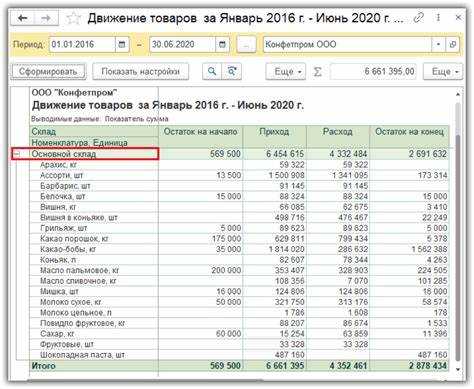Add report to favorites with star icon
Image resolution: width=474 pixels, height=389 pixels.
pyautogui.click(x=72, y=18)
